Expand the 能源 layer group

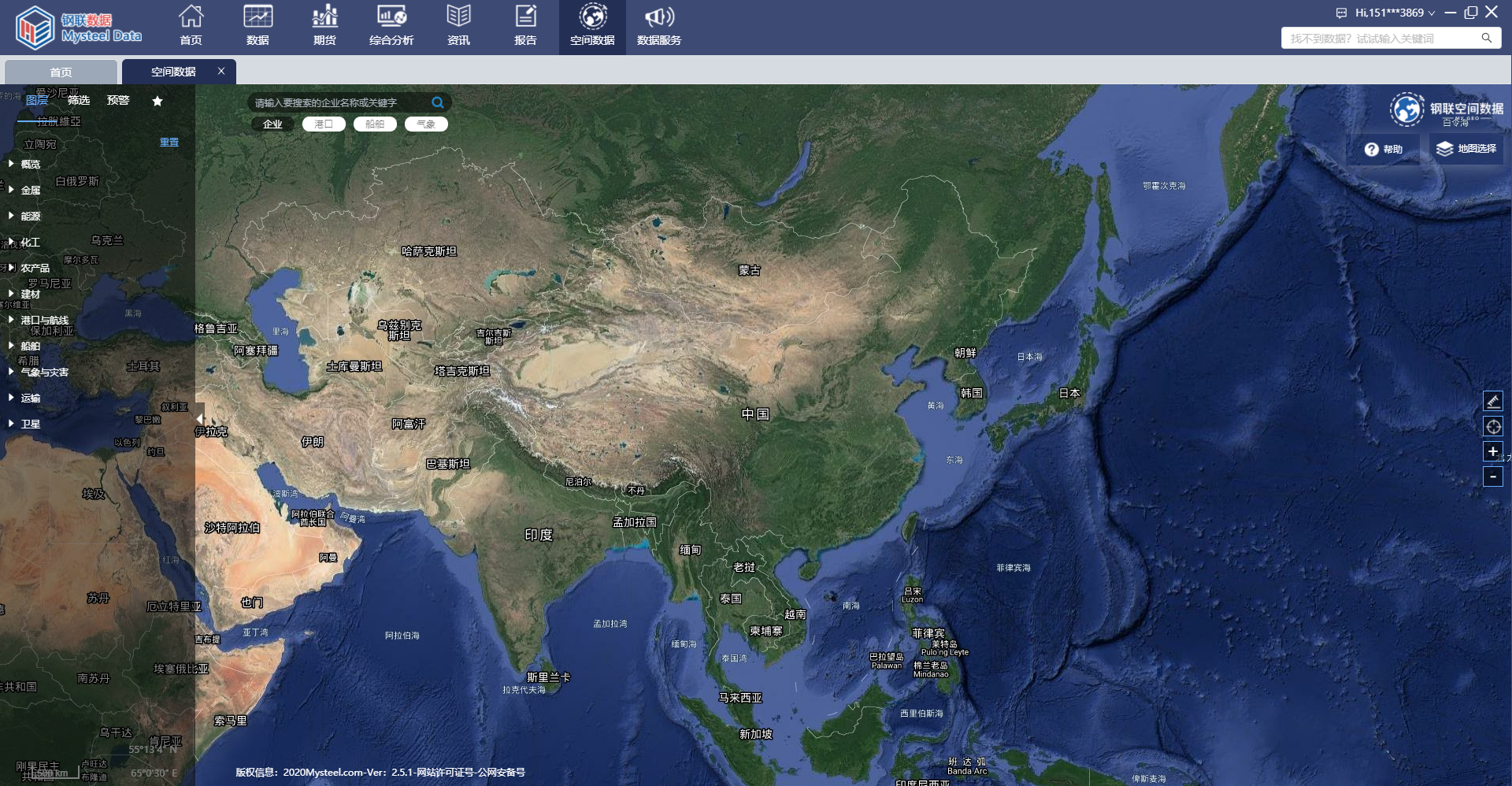(11, 216)
